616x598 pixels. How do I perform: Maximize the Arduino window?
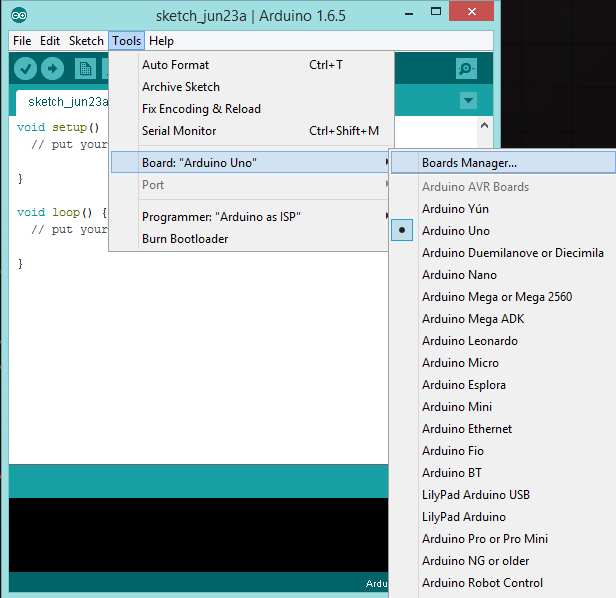tap(436, 12)
